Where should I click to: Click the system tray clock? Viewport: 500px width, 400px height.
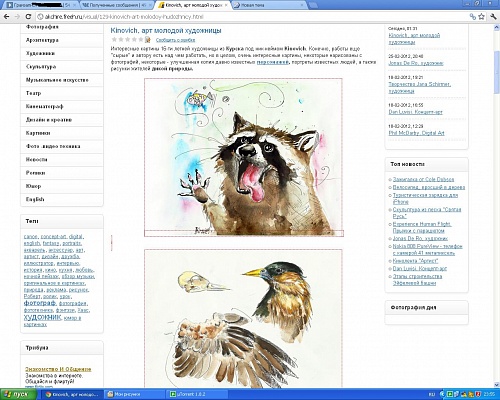[490, 394]
